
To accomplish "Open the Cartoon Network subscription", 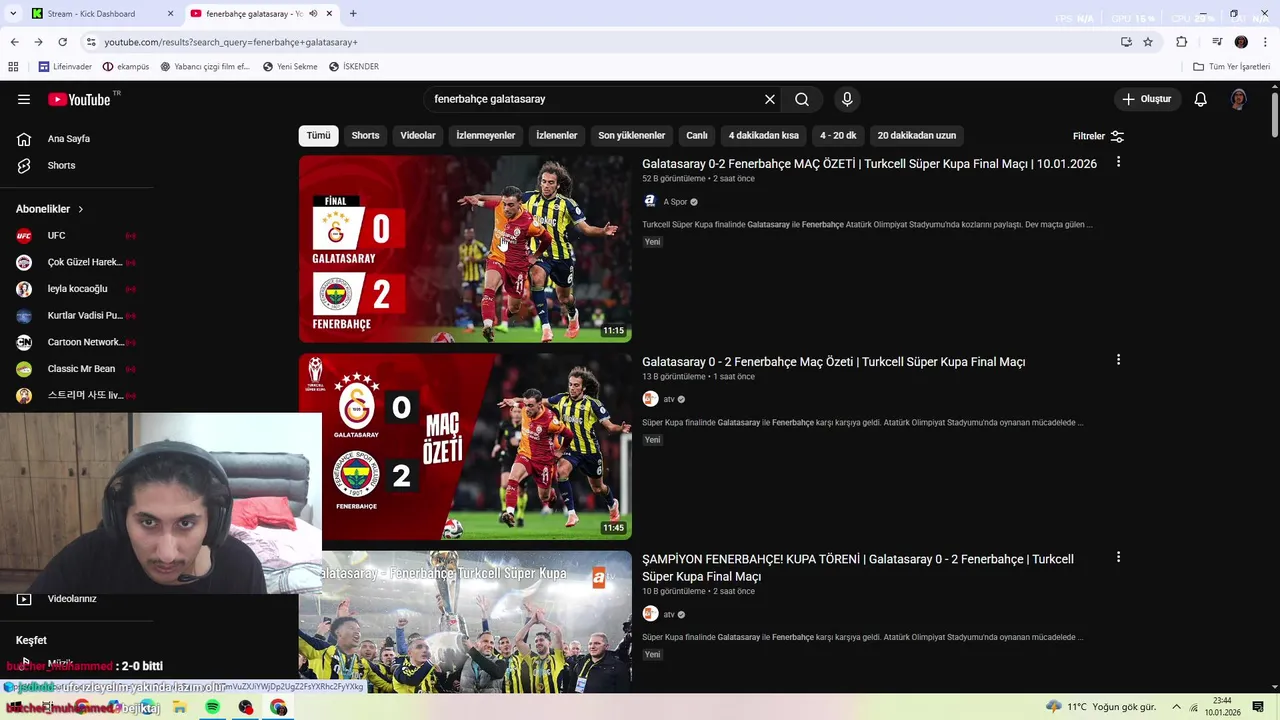I will click(76, 342).
